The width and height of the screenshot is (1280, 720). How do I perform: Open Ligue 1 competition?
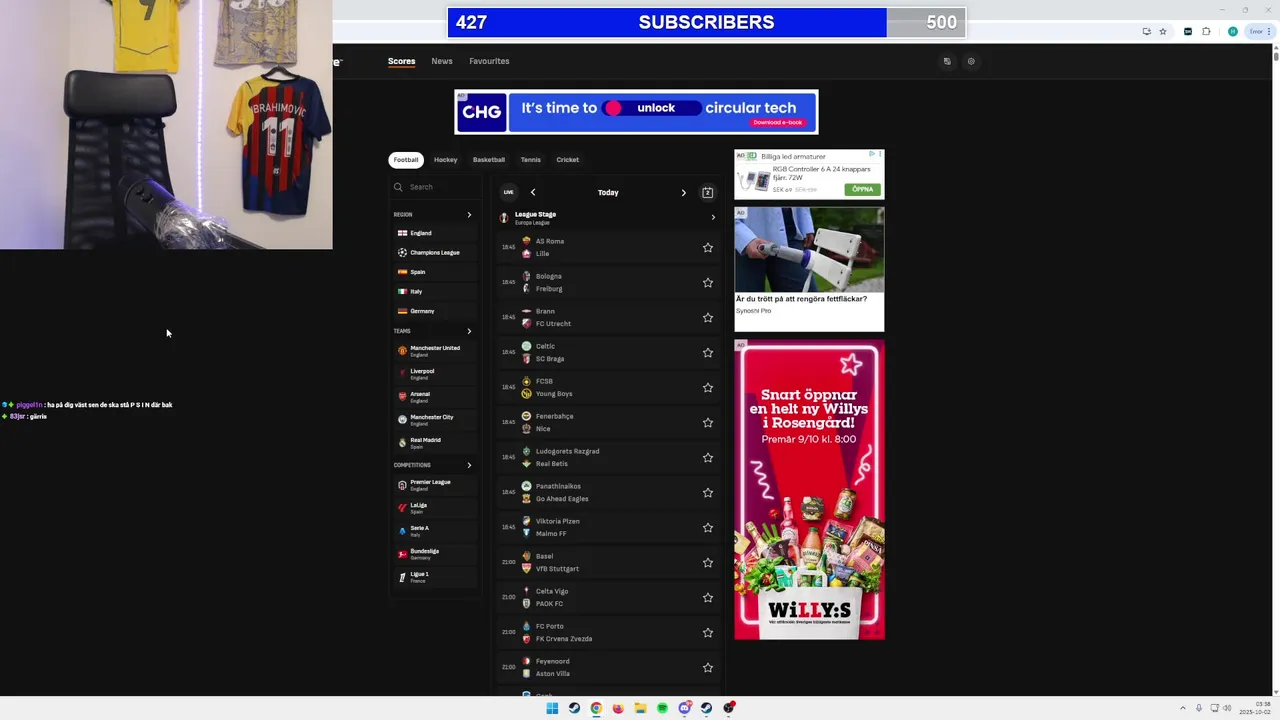pyautogui.click(x=434, y=576)
